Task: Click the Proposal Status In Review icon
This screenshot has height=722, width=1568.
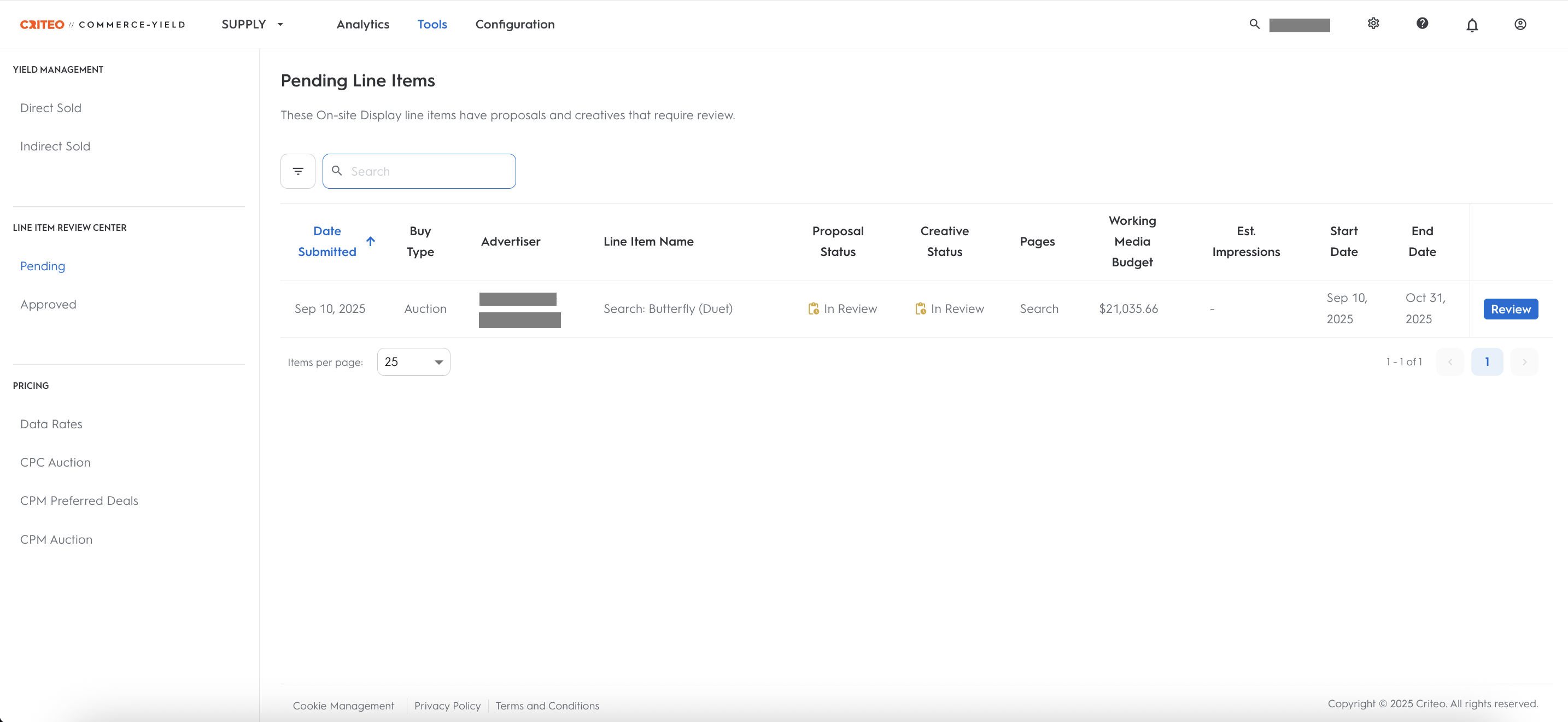Action: (x=813, y=308)
